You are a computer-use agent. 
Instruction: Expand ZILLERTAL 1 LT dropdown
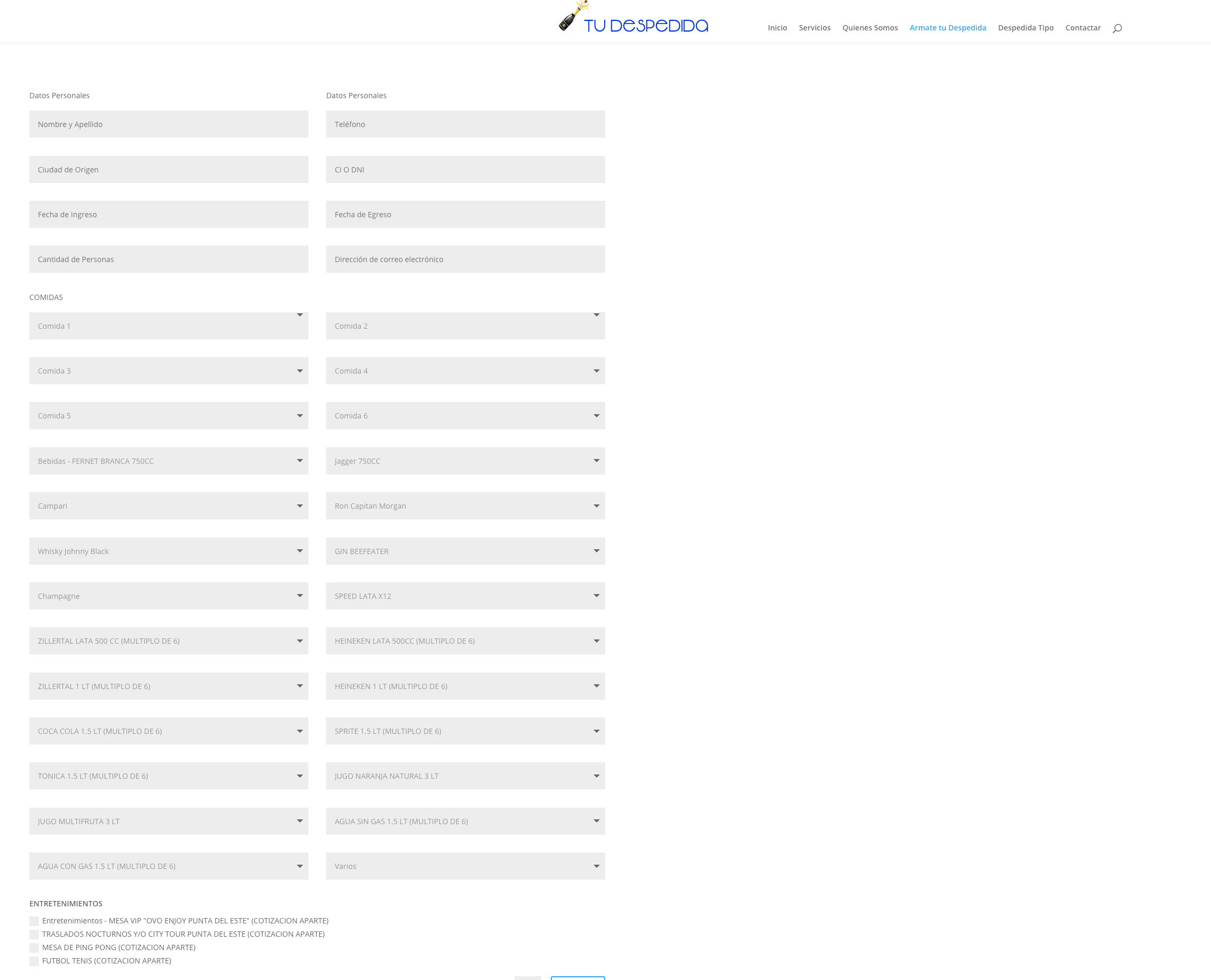(x=169, y=686)
